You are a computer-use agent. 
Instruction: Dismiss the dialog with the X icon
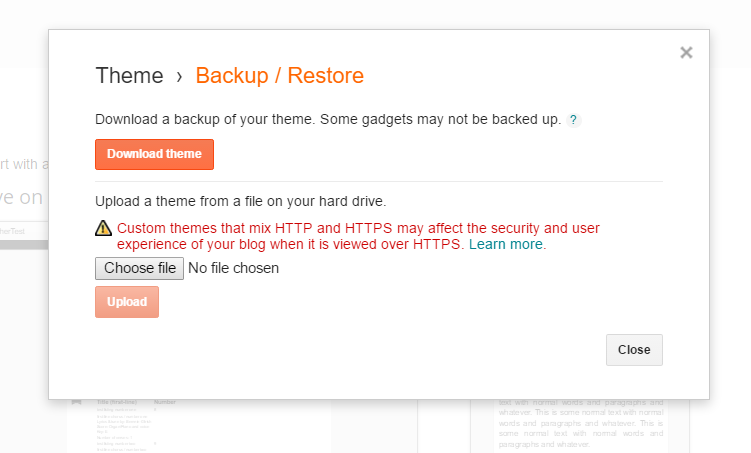pyautogui.click(x=686, y=53)
